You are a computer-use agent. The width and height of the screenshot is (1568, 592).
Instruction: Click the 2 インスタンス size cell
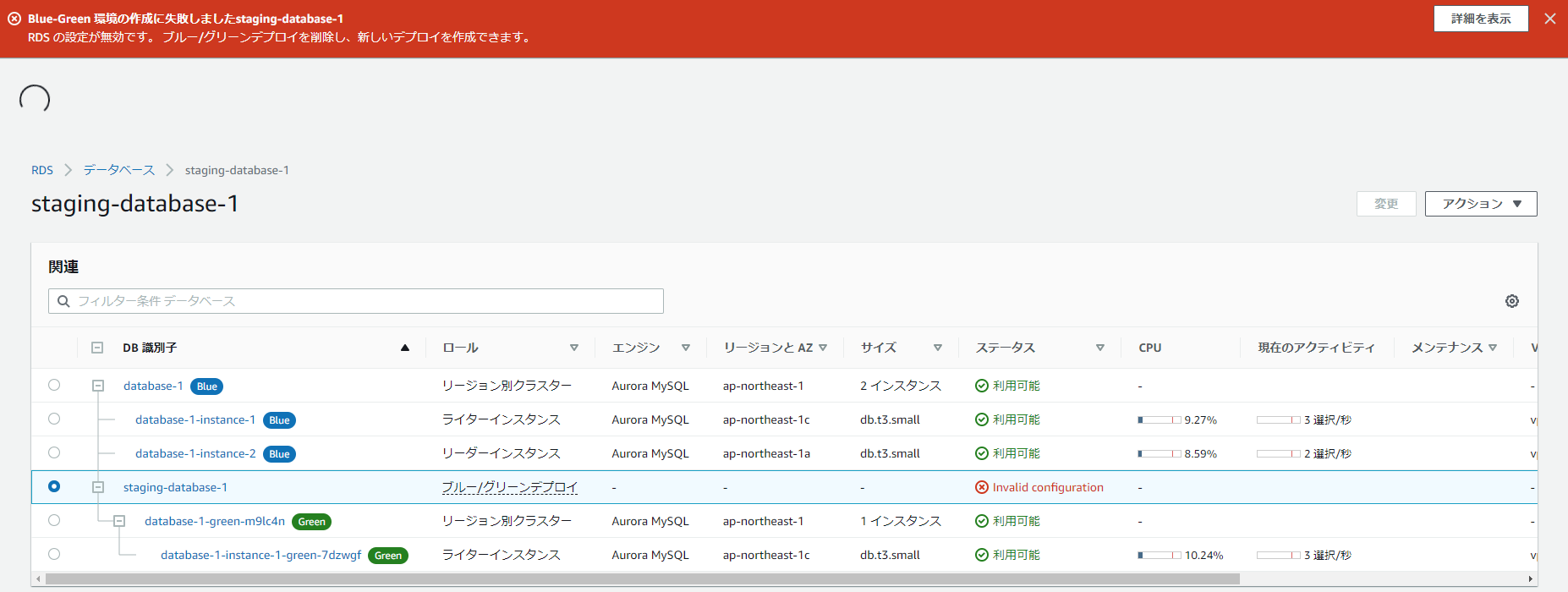pyautogui.click(x=901, y=386)
